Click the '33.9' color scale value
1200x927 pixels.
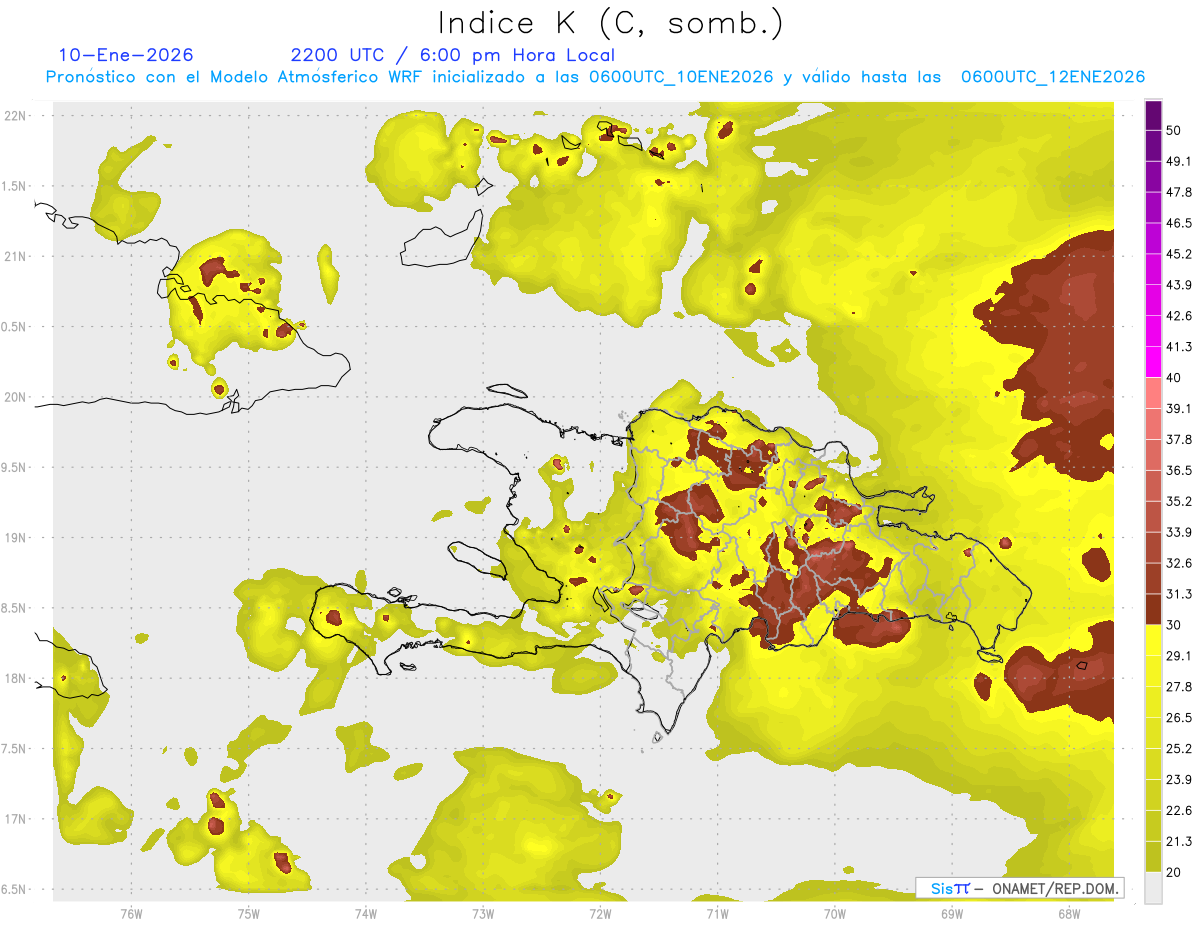tap(1179, 532)
